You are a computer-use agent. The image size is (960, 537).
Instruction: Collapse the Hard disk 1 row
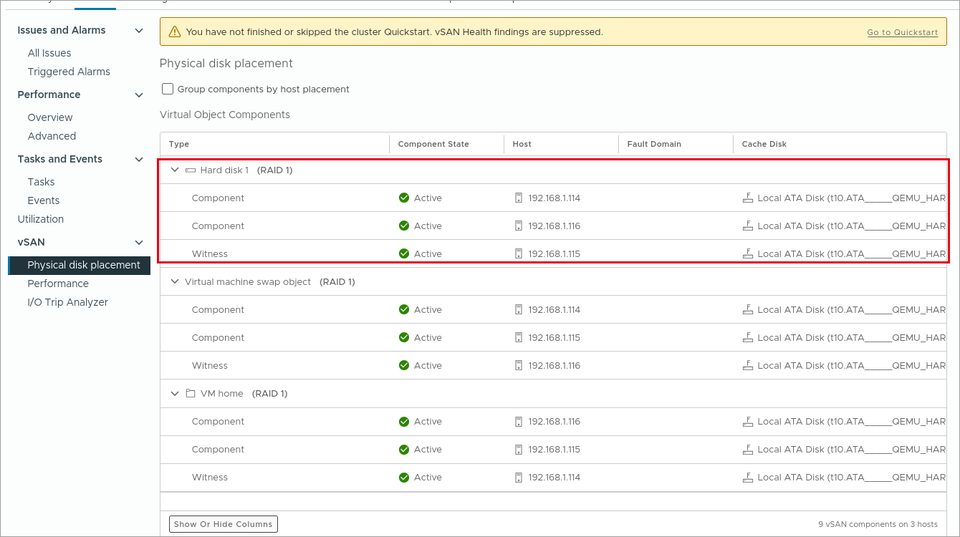tap(174, 170)
